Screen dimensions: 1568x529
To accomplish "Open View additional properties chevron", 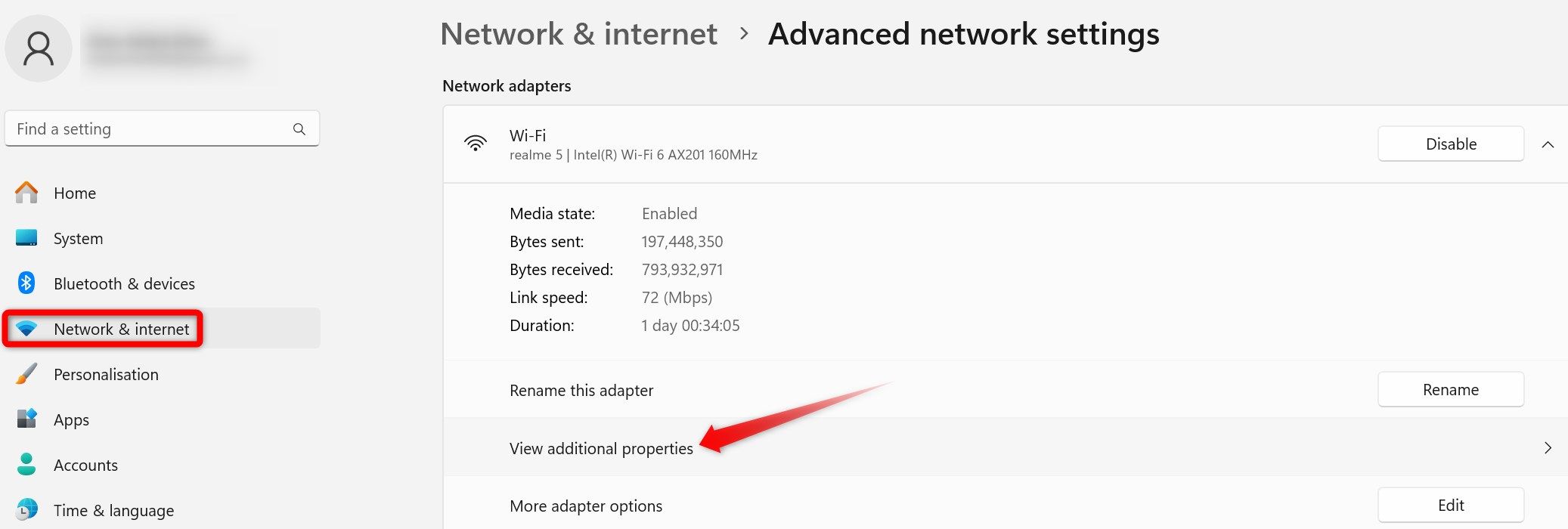I will pyautogui.click(x=1548, y=448).
